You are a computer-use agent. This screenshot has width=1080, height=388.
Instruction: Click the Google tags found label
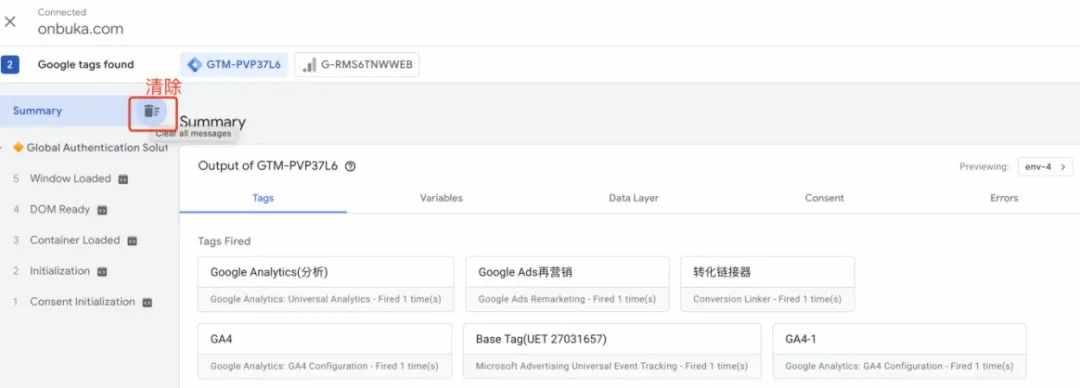pyautogui.click(x=86, y=65)
